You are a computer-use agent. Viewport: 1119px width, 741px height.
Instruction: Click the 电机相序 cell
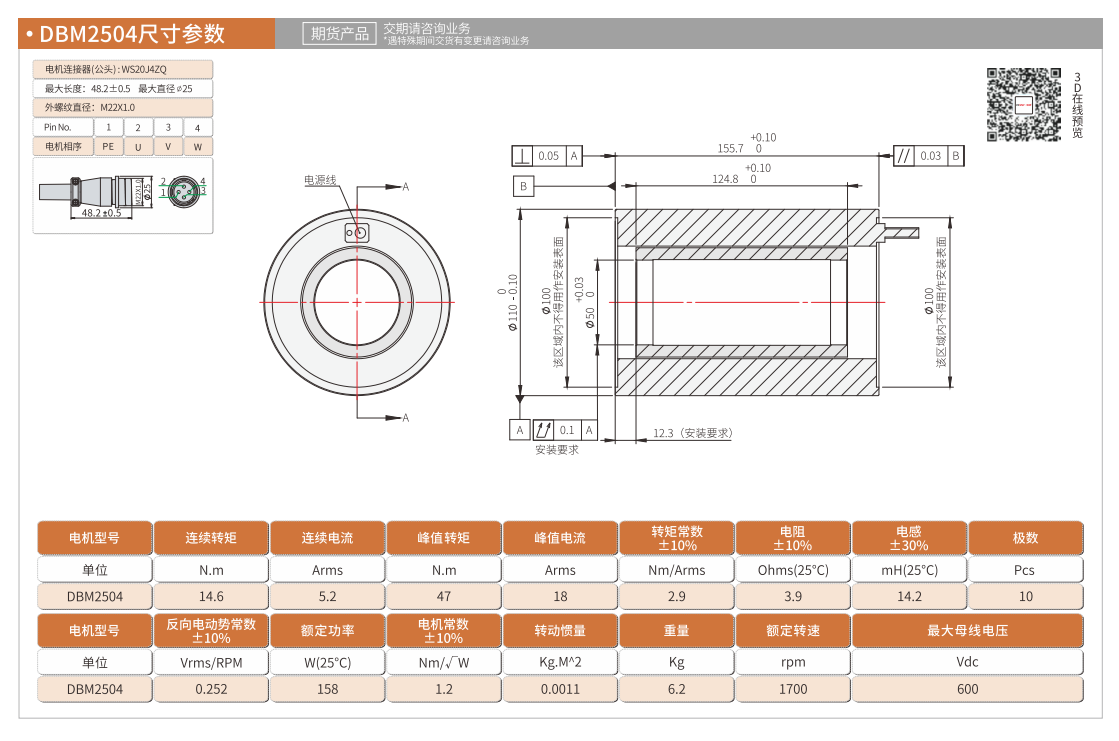[64, 146]
